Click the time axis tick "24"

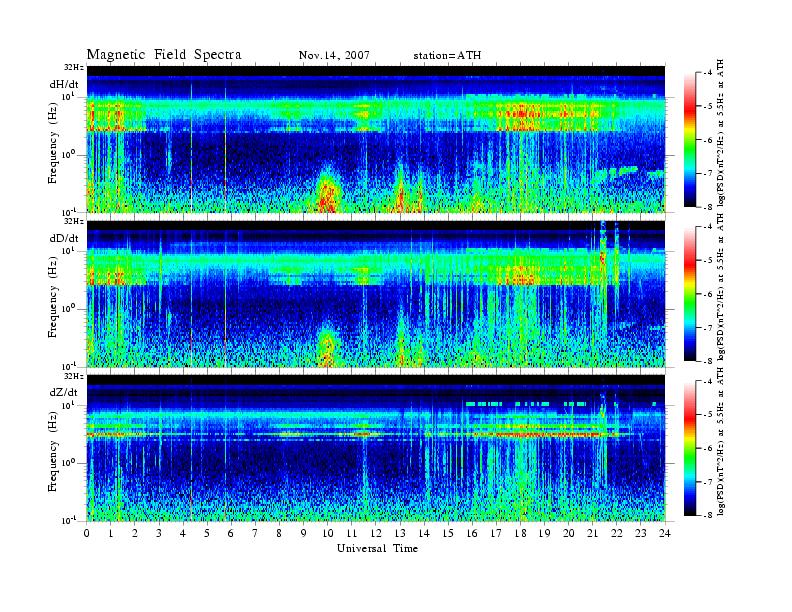pyautogui.click(x=665, y=533)
